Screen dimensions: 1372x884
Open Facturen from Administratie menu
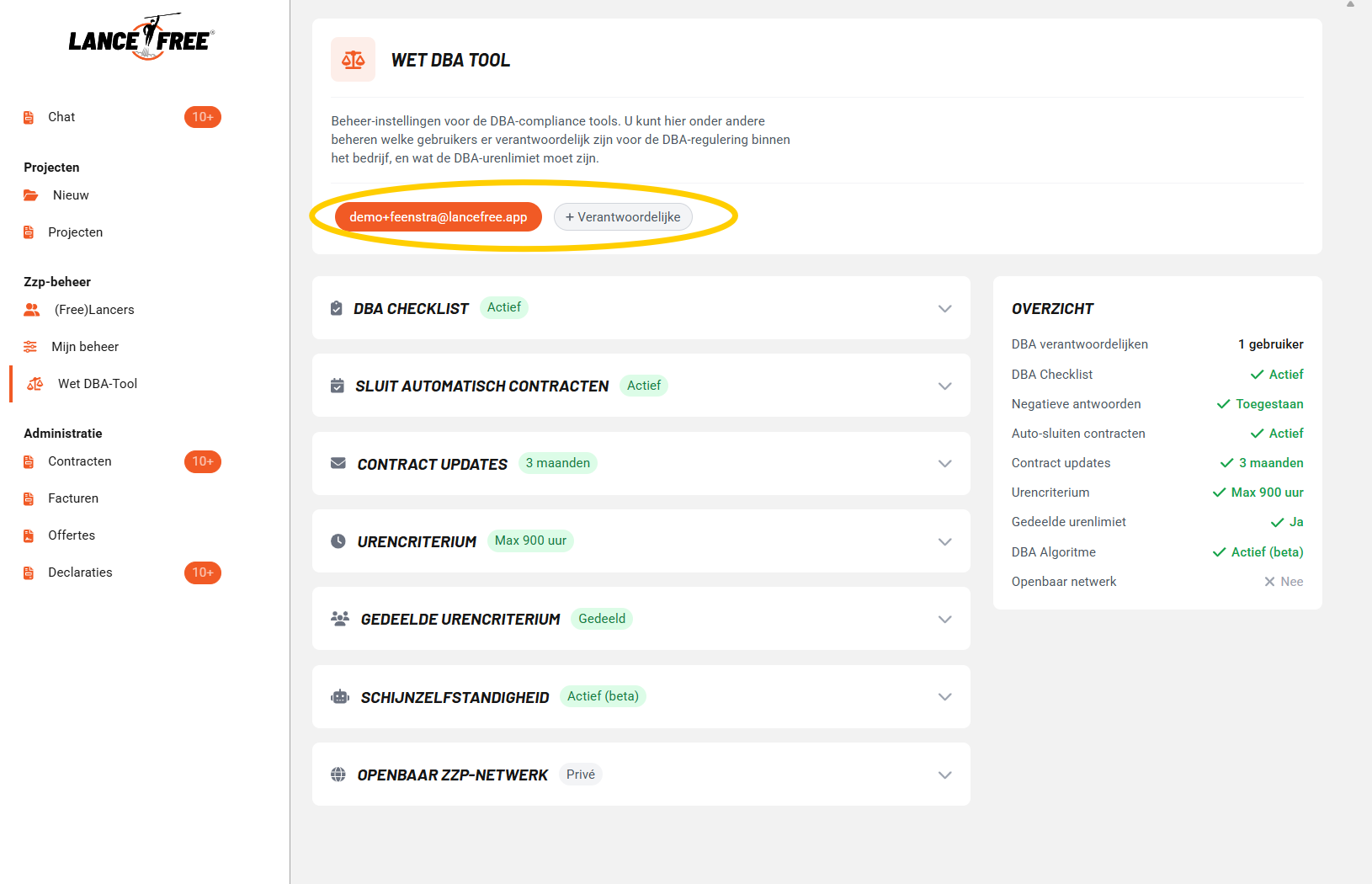point(73,498)
